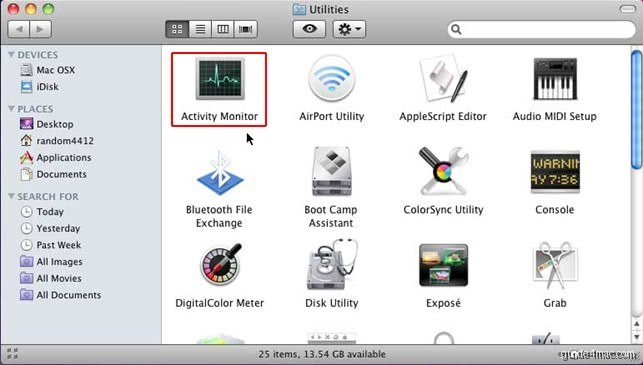
Task: Go forward with the right arrow button
Action: coord(40,29)
